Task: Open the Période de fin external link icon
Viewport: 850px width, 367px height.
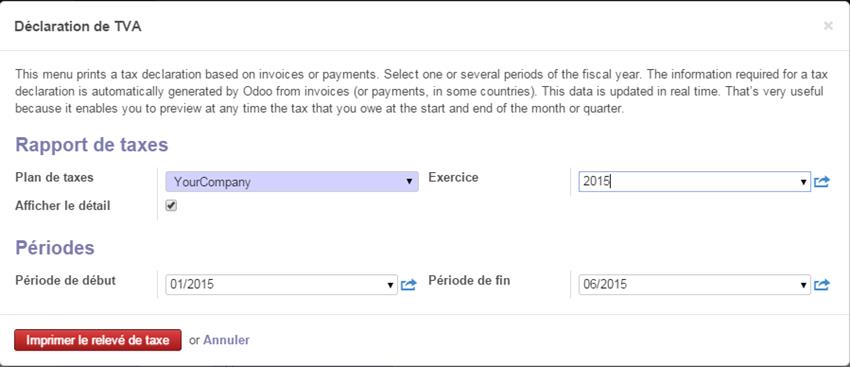Action: 822,285
